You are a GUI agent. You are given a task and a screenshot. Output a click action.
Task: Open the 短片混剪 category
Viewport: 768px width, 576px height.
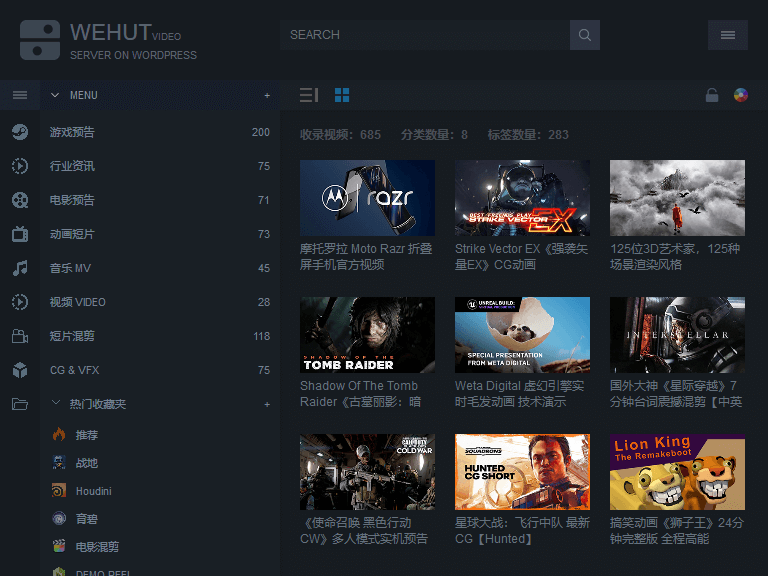[x=160, y=336]
